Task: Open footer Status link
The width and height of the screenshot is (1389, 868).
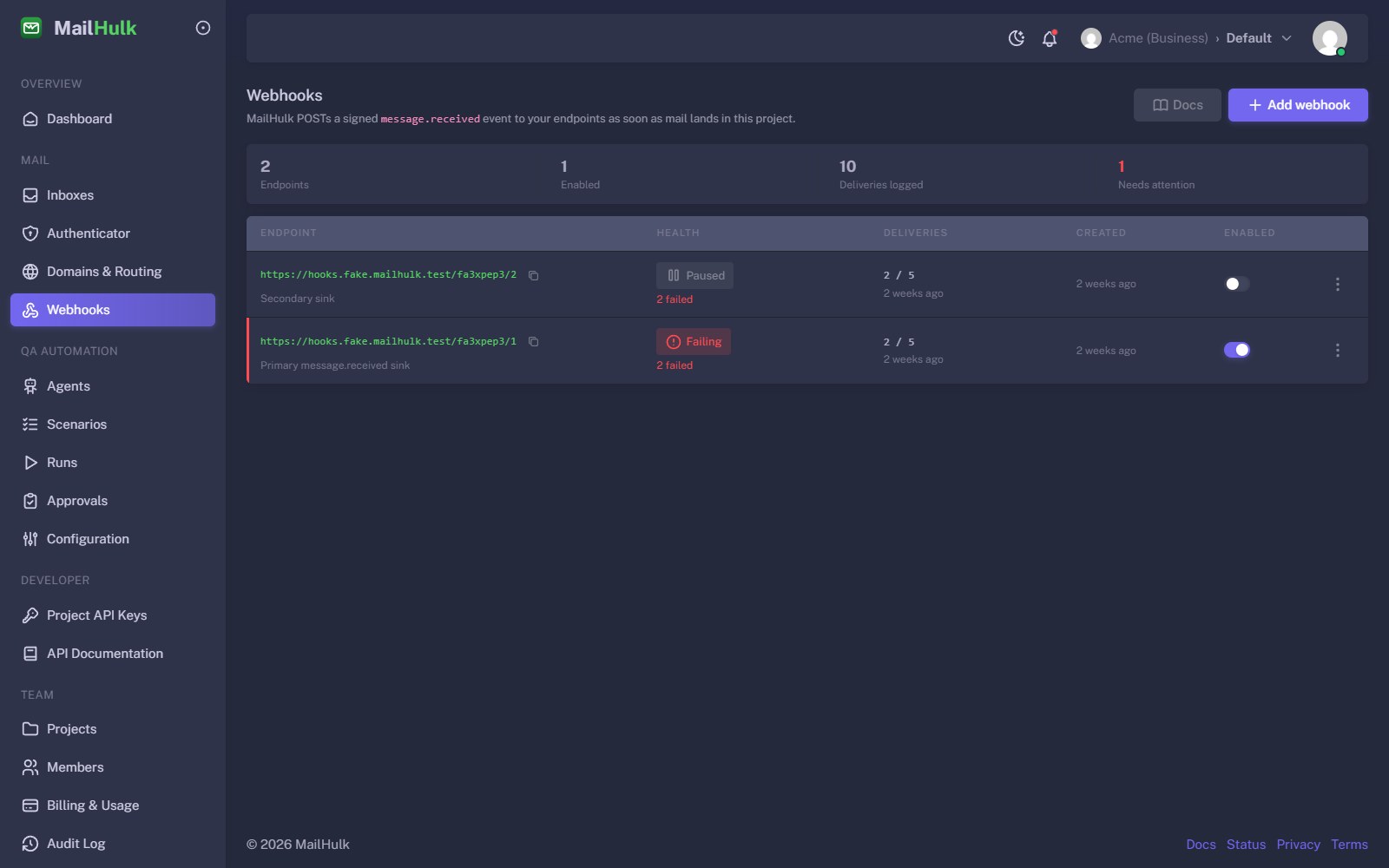Action: tap(1246, 845)
